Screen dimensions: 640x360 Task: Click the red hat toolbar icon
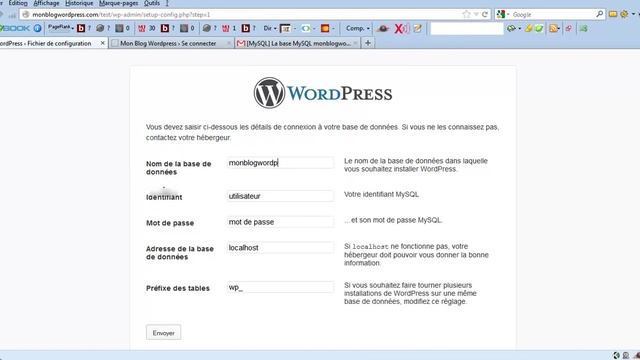[383, 28]
